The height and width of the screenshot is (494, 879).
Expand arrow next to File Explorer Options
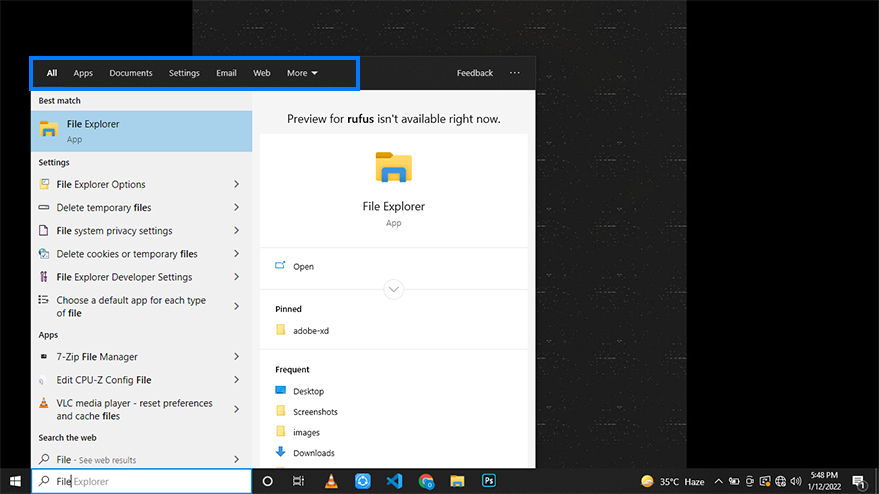pyautogui.click(x=237, y=184)
